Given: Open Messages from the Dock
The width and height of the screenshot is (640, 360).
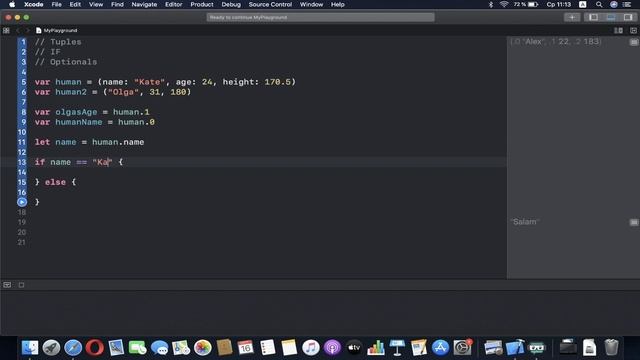Looking at the screenshot, I should (159, 348).
